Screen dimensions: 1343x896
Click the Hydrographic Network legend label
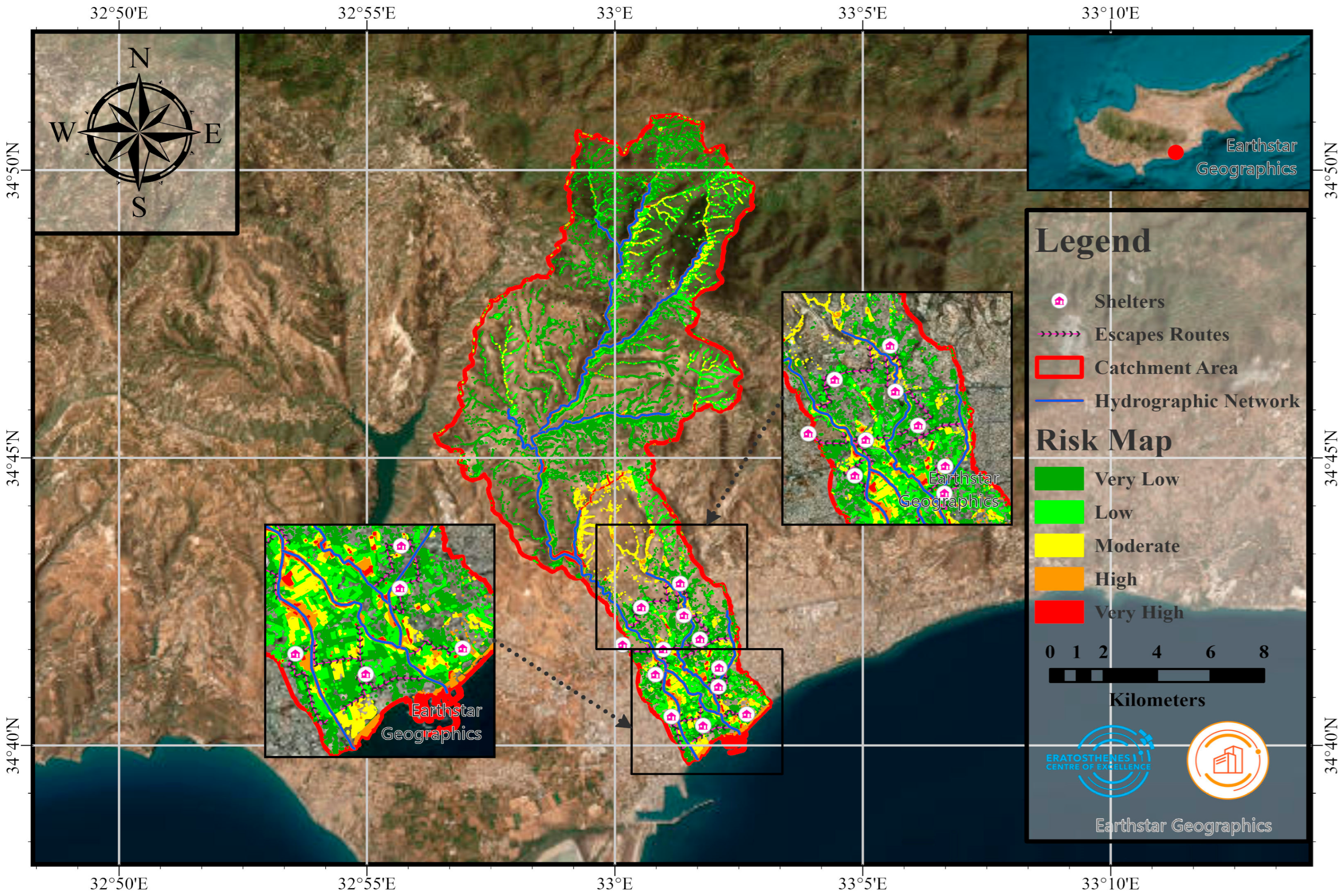coord(1196,401)
